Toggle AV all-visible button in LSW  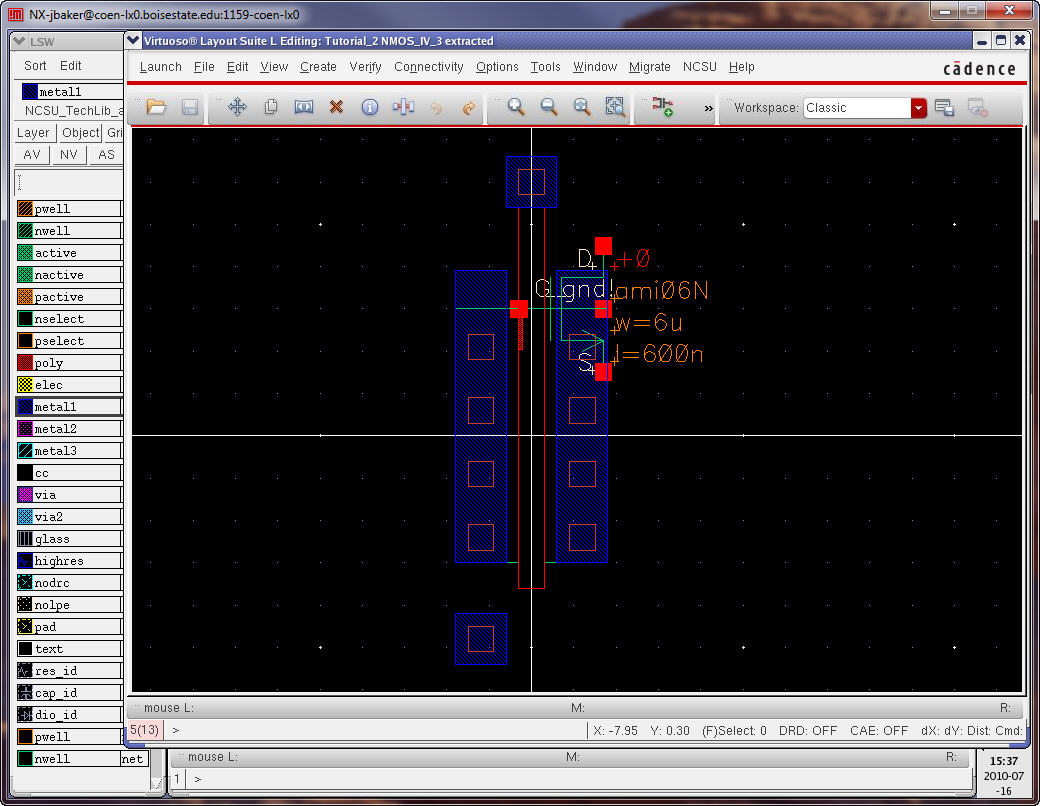(x=32, y=155)
